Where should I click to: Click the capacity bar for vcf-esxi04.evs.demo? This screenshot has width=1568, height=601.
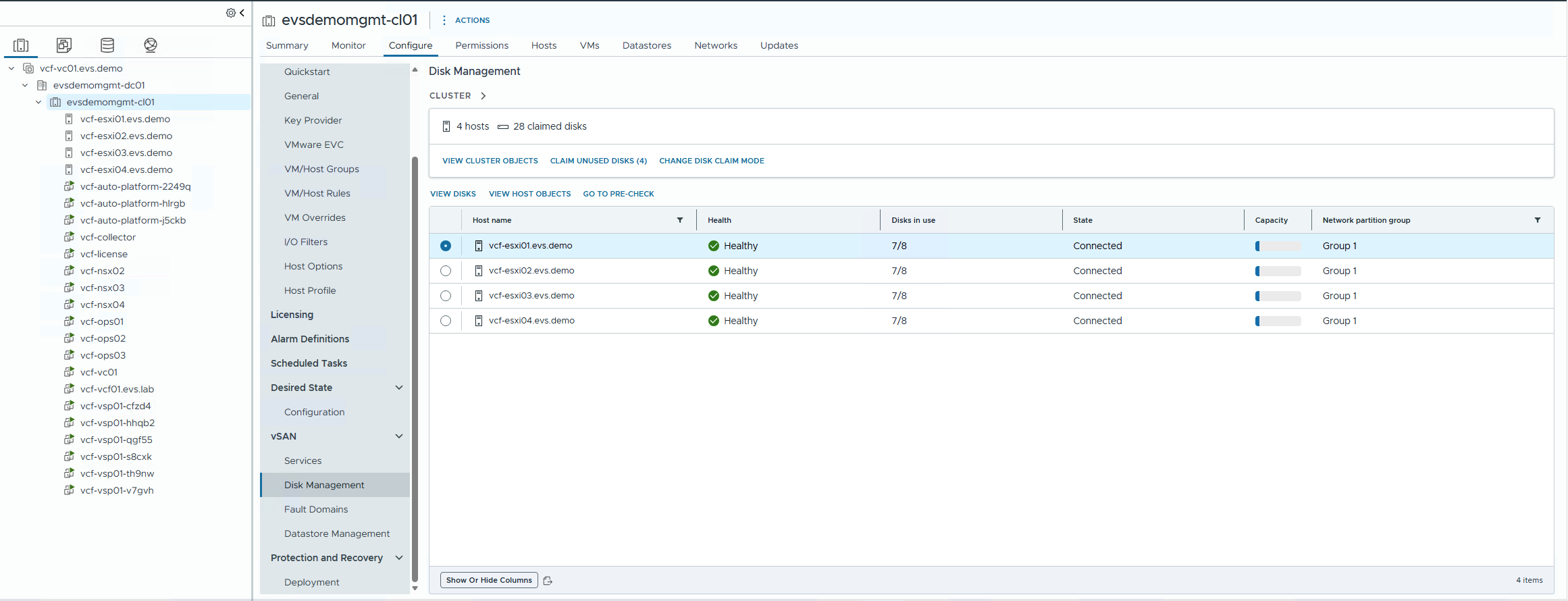tap(1278, 321)
